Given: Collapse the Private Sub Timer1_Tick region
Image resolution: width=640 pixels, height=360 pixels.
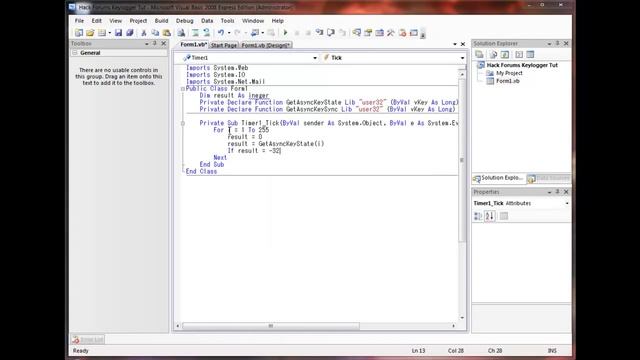Looking at the screenshot, I should pos(182,123).
